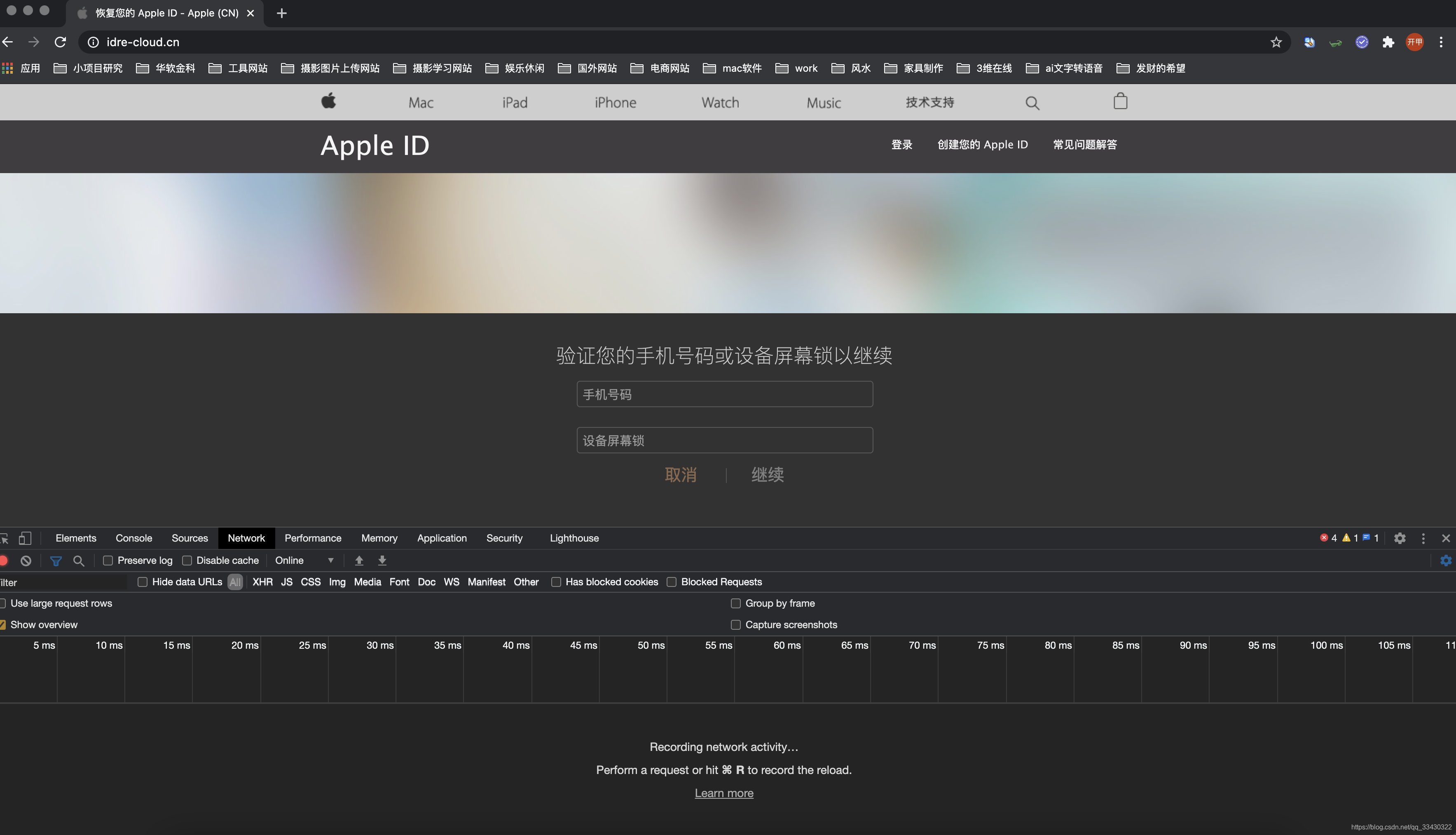
Task: Click the clear network log icon
Action: click(26, 560)
